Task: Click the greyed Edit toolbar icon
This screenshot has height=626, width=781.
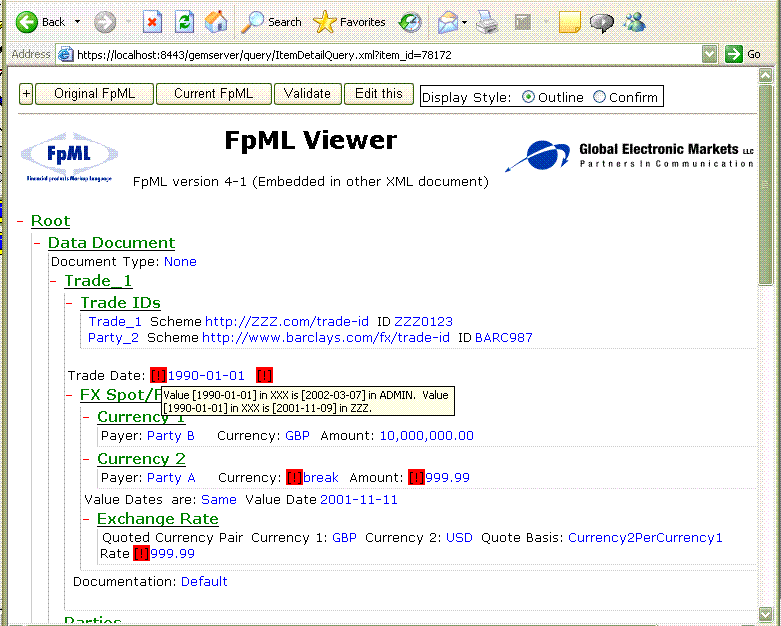Action: point(523,22)
